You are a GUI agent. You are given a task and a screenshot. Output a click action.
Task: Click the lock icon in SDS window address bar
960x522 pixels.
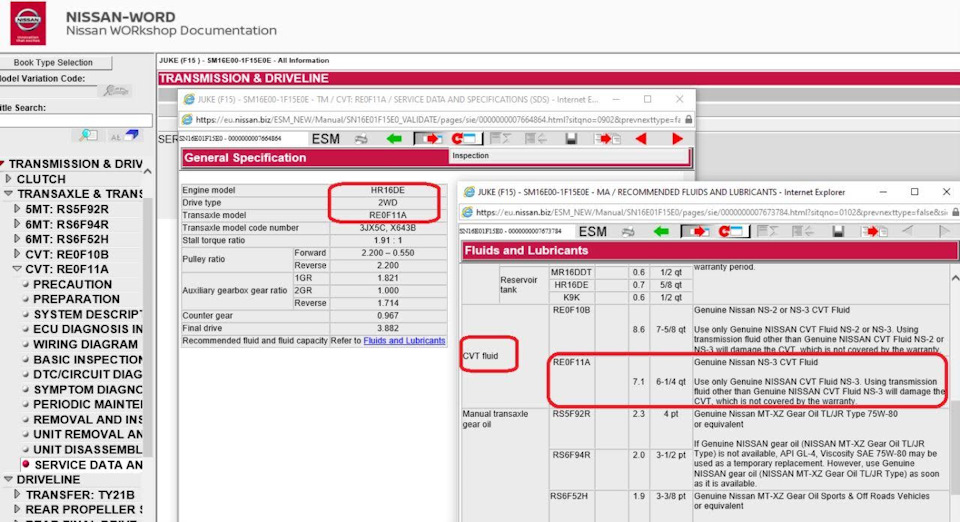(x=688, y=119)
